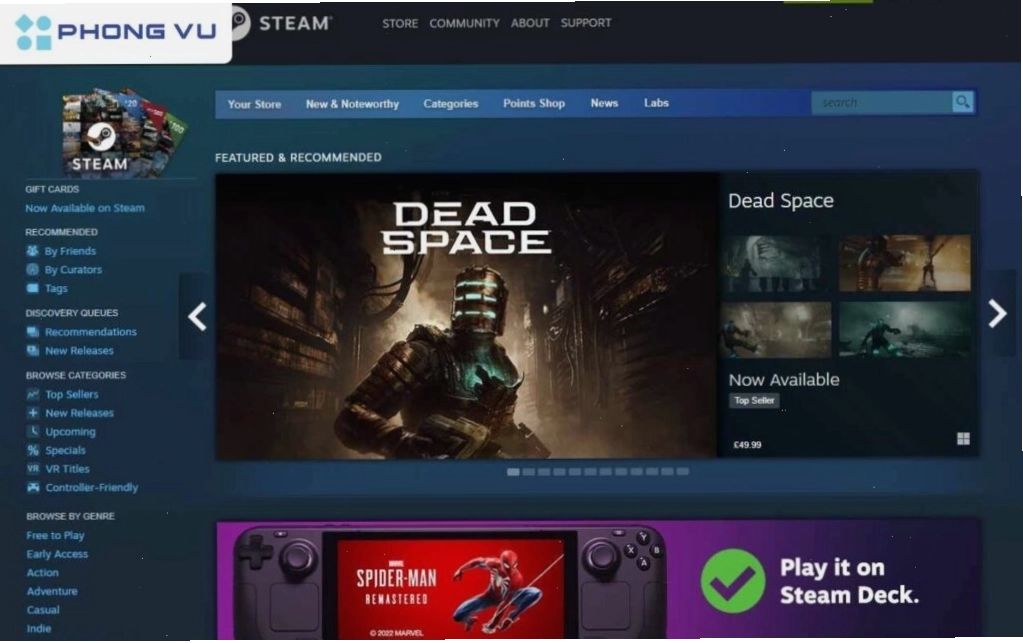Go to previous featured carousel slide arrow
This screenshot has width=1023, height=643.
click(x=197, y=316)
